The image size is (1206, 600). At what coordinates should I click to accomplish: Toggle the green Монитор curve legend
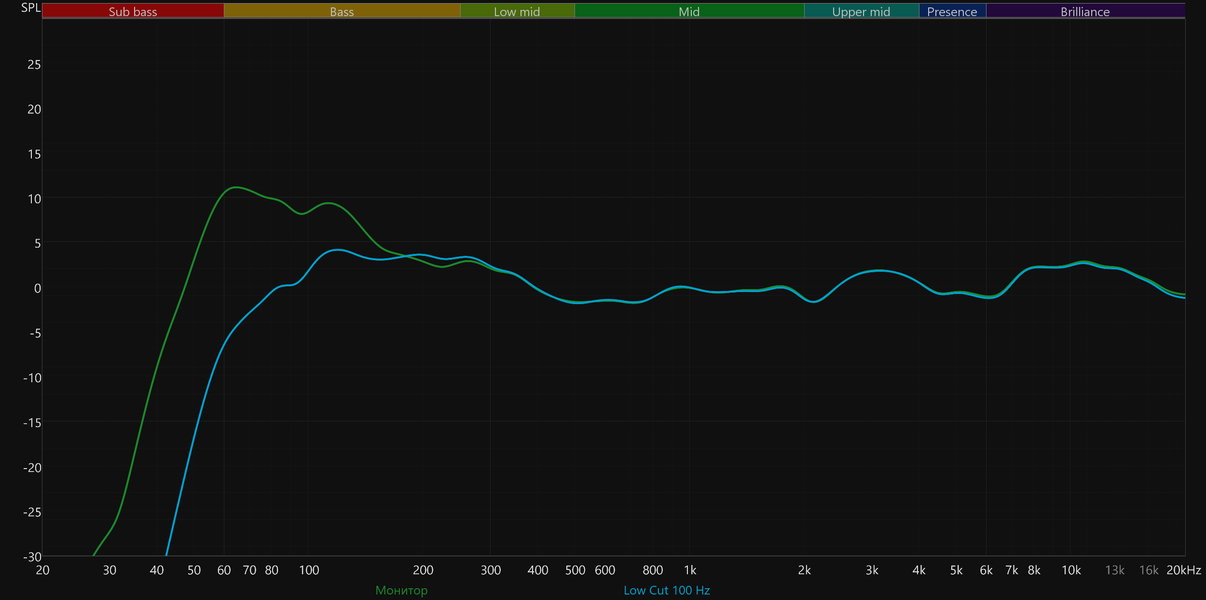[401, 590]
